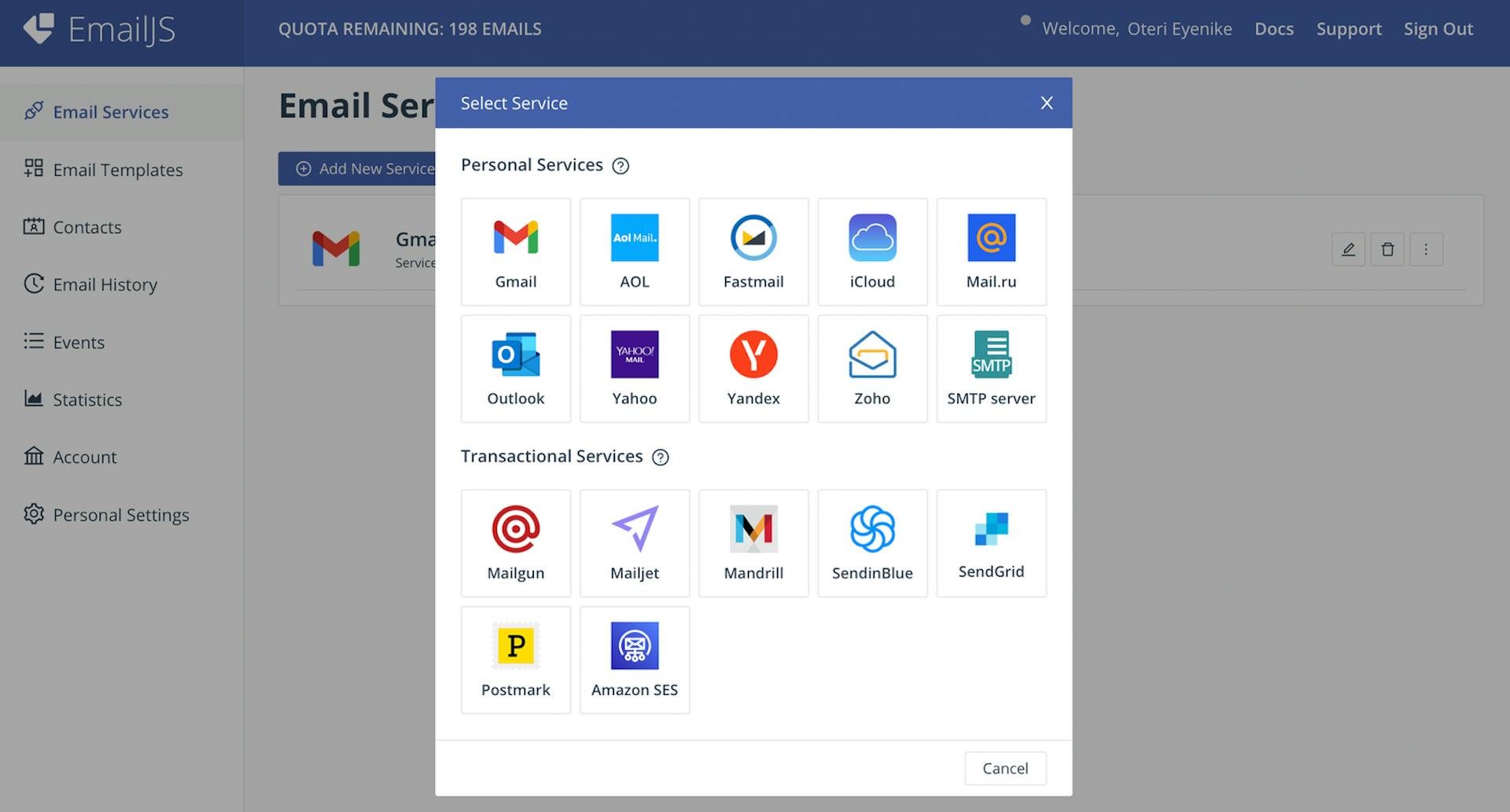Select the SMTP server option

tap(990, 369)
